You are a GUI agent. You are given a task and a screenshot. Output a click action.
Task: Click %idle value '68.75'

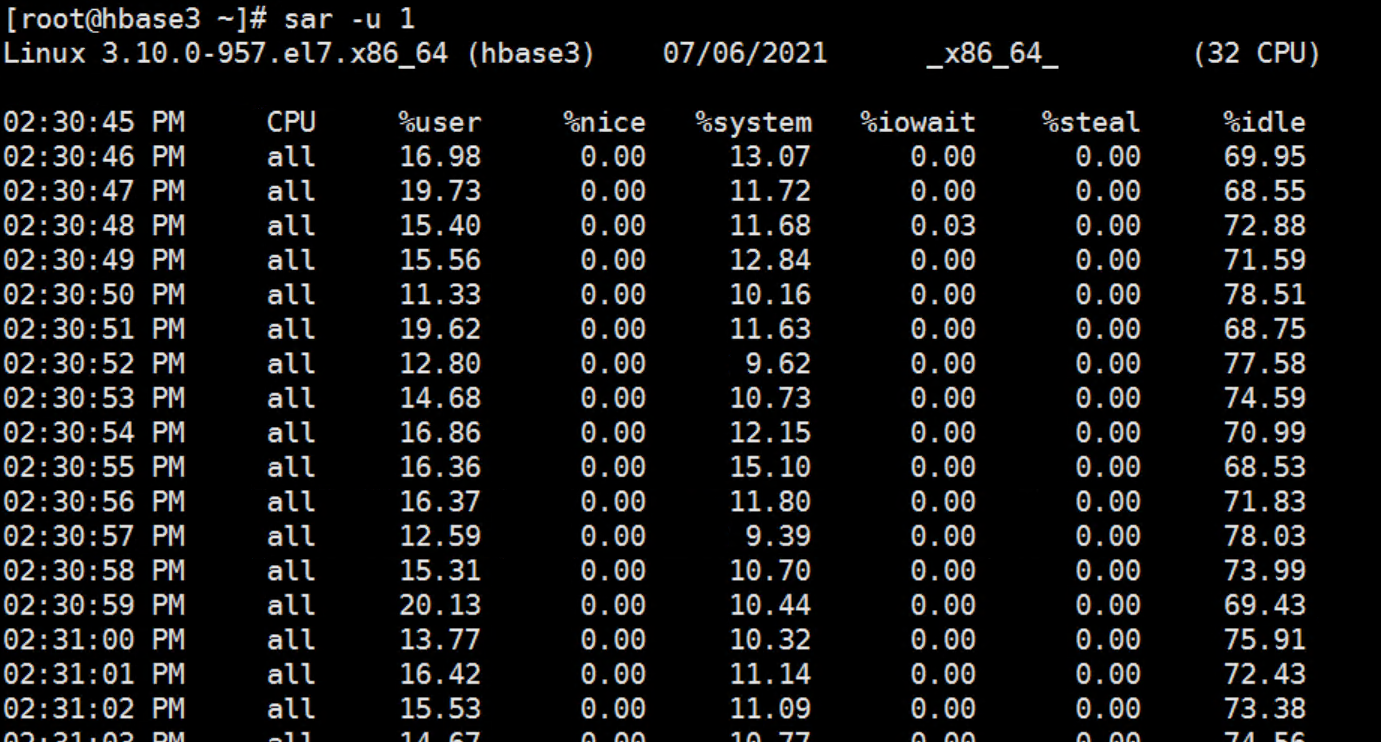tap(1265, 329)
